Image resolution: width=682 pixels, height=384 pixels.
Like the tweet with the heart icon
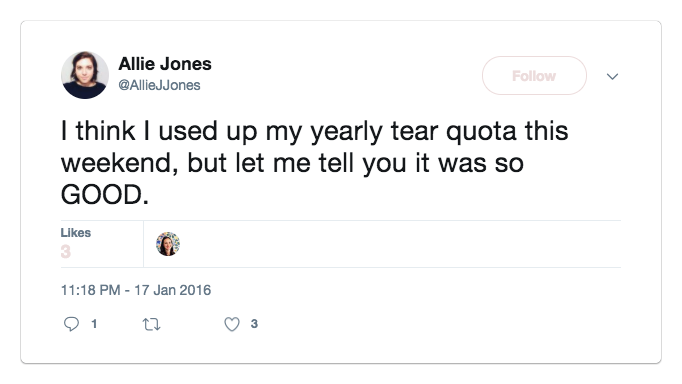232,324
